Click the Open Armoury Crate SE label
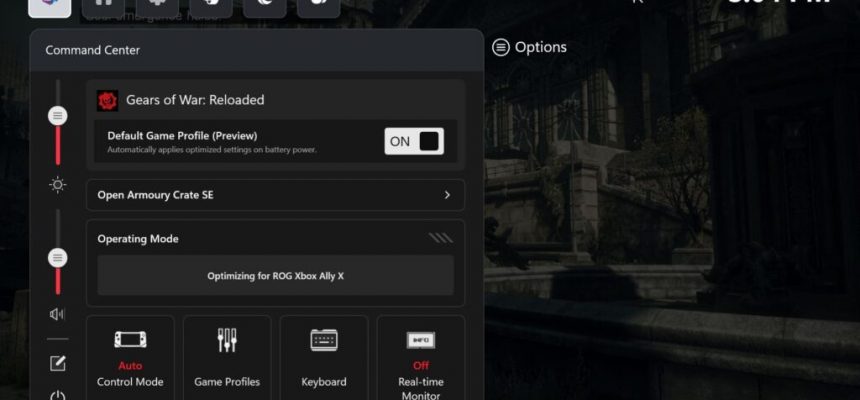The height and width of the screenshot is (400, 860). [155, 195]
